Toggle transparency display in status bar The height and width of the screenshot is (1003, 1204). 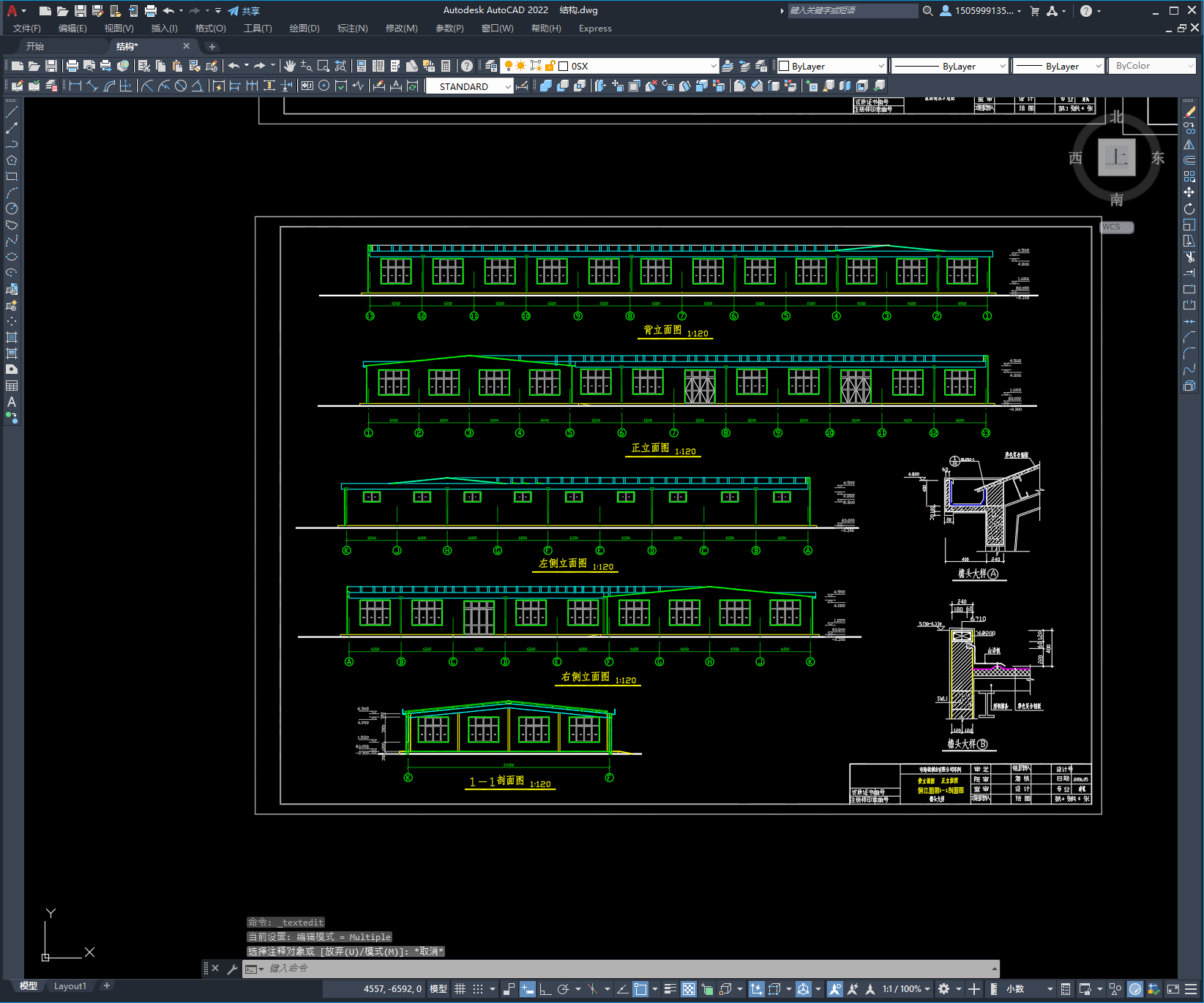pos(689,989)
